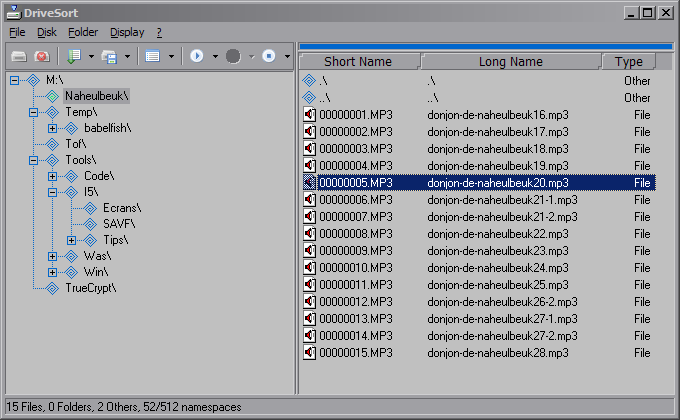680x420 pixels.
Task: Open the Display menu
Action: click(x=127, y=32)
